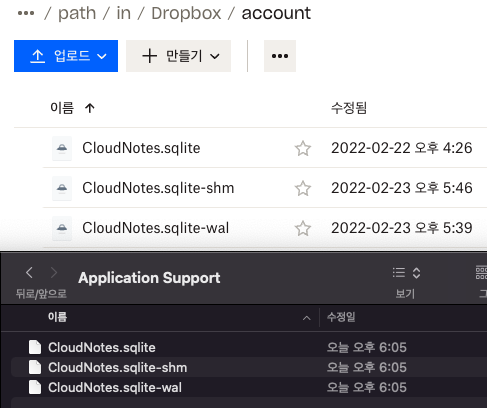Open CloudNotes.sqlite-wal in the Dropbox list
This screenshot has width=487, height=408.
(156, 228)
